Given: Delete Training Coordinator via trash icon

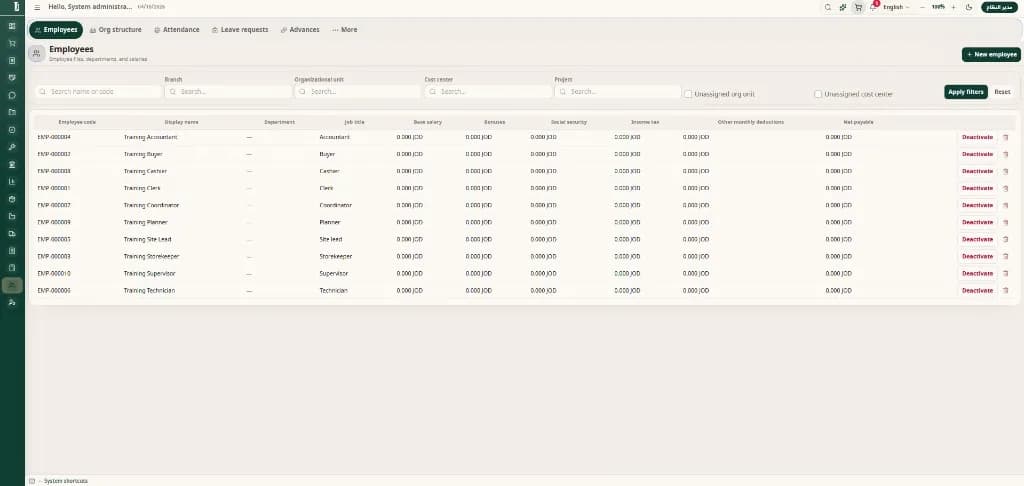Looking at the screenshot, I should [x=1006, y=205].
